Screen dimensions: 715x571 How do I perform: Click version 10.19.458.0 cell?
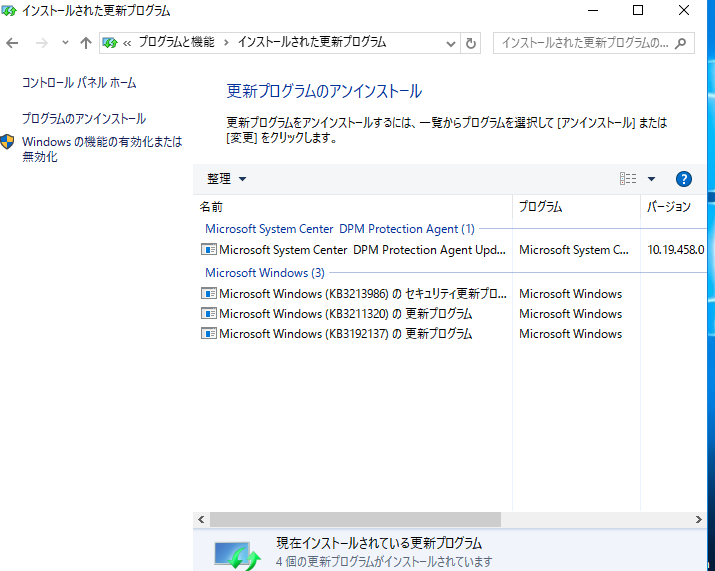point(676,250)
